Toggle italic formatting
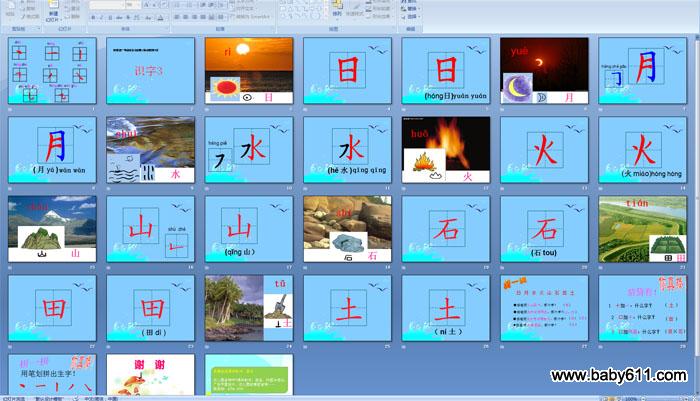The height and width of the screenshot is (401, 700). point(101,17)
